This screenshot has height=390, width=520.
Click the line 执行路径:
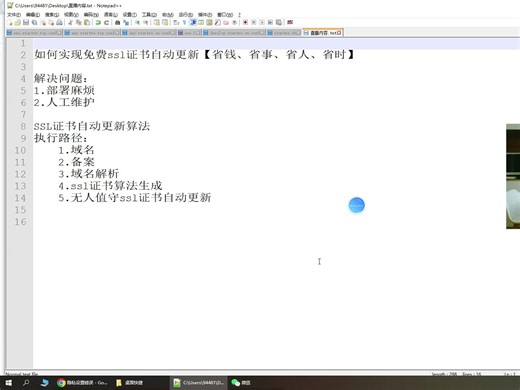pos(61,138)
